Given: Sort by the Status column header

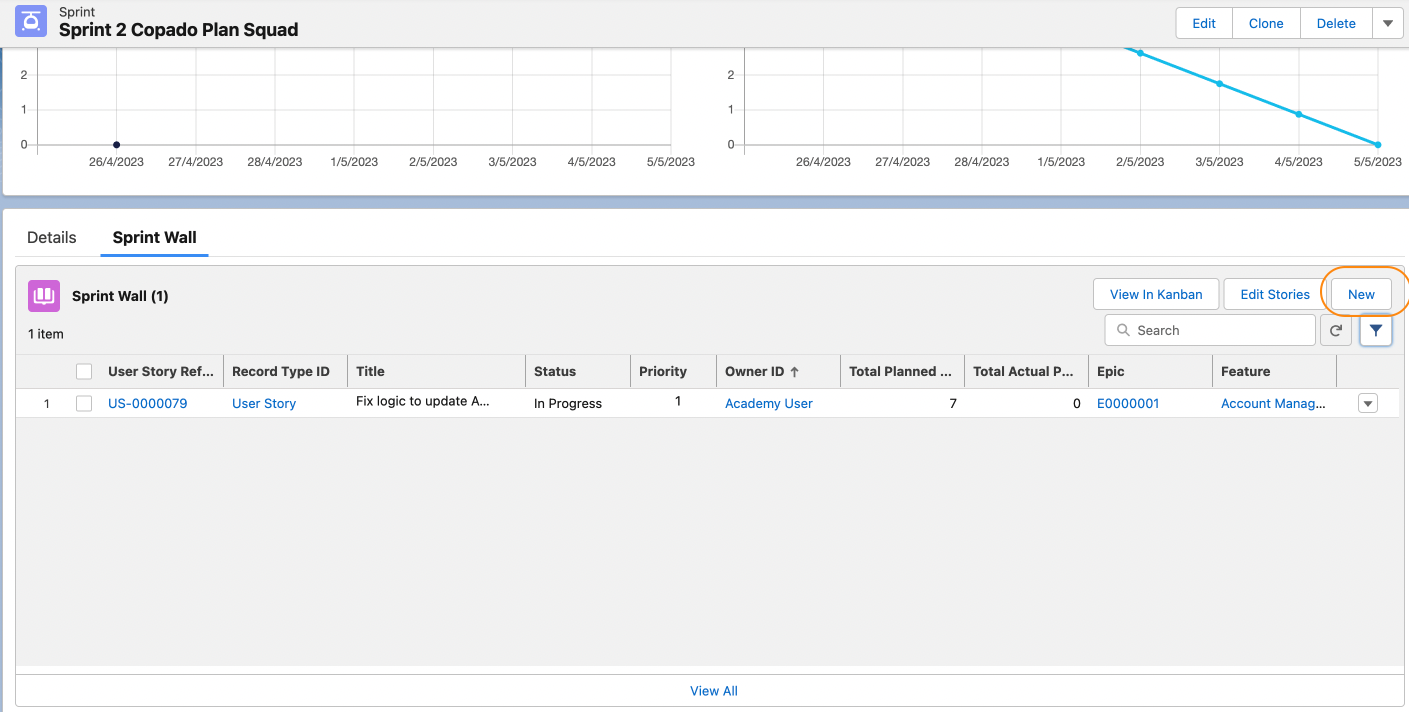Looking at the screenshot, I should [x=578, y=371].
